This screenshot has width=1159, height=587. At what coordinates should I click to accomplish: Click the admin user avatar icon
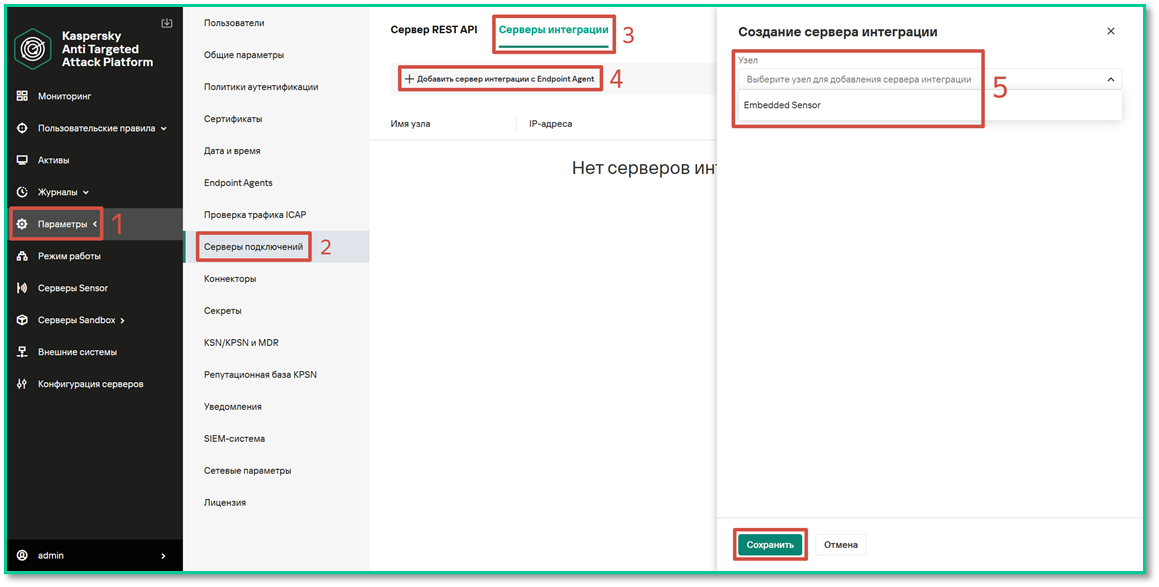click(x=22, y=555)
